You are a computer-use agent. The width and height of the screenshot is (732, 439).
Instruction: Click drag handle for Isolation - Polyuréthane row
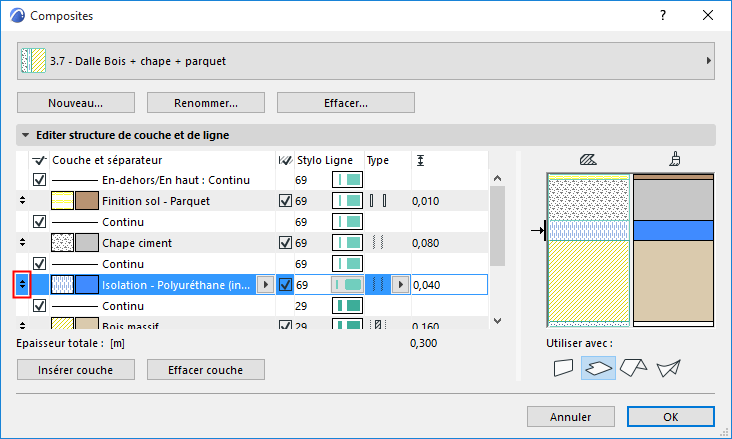click(22, 284)
